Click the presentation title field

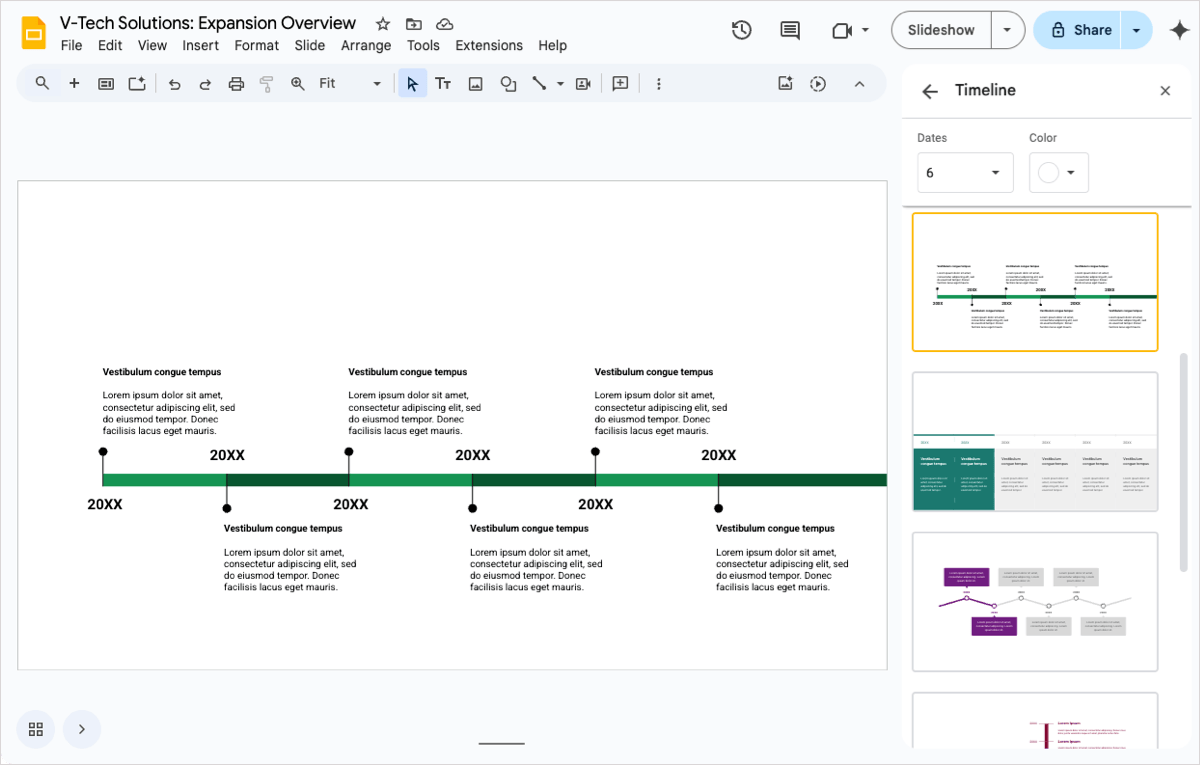point(208,23)
